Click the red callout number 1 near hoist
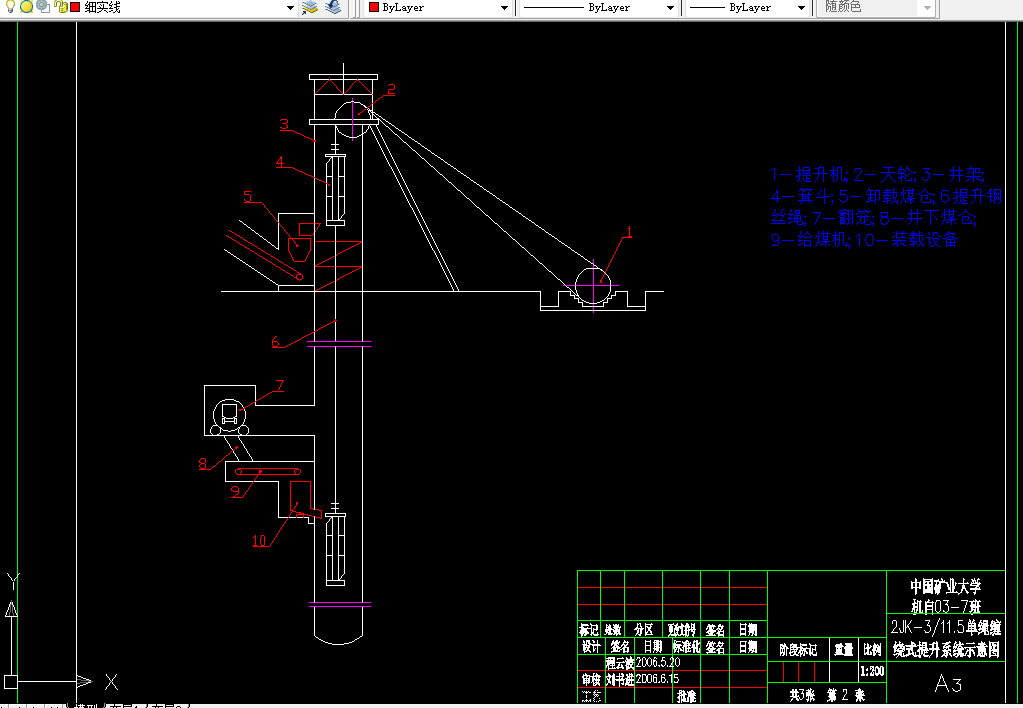The height and width of the screenshot is (708, 1023). (x=629, y=231)
